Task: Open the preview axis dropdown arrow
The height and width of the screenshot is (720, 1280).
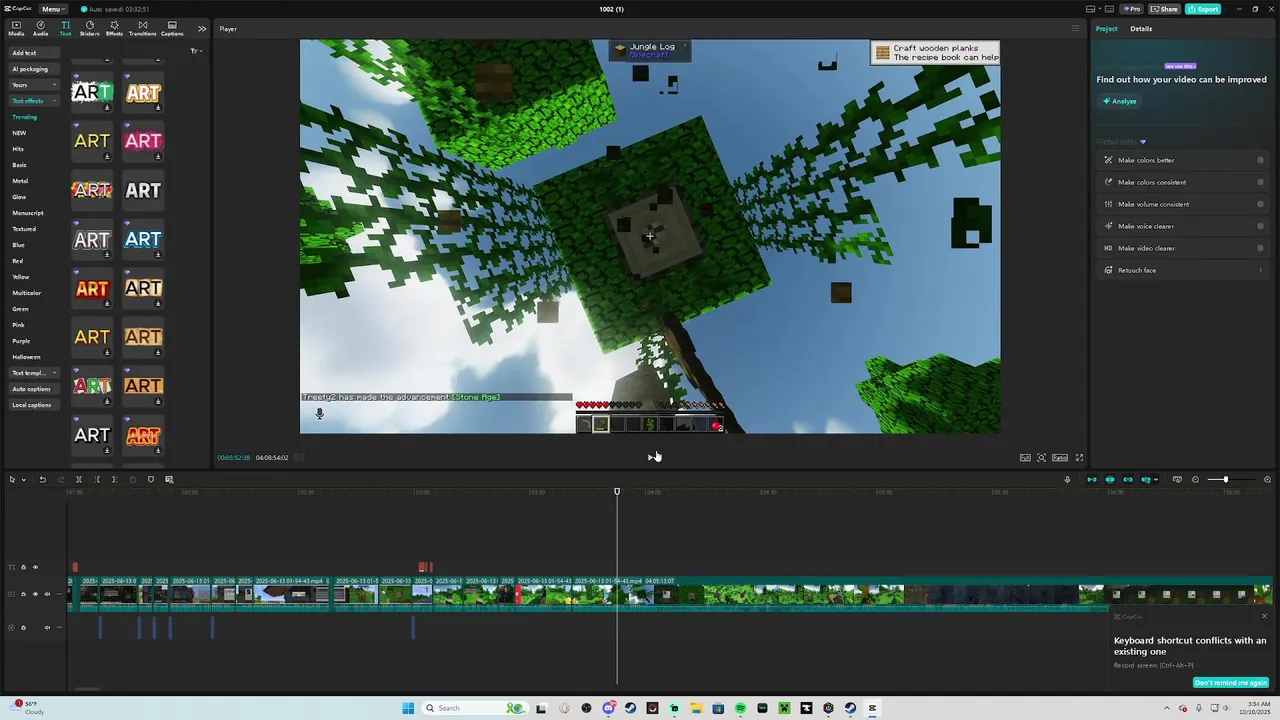Action: (1156, 479)
